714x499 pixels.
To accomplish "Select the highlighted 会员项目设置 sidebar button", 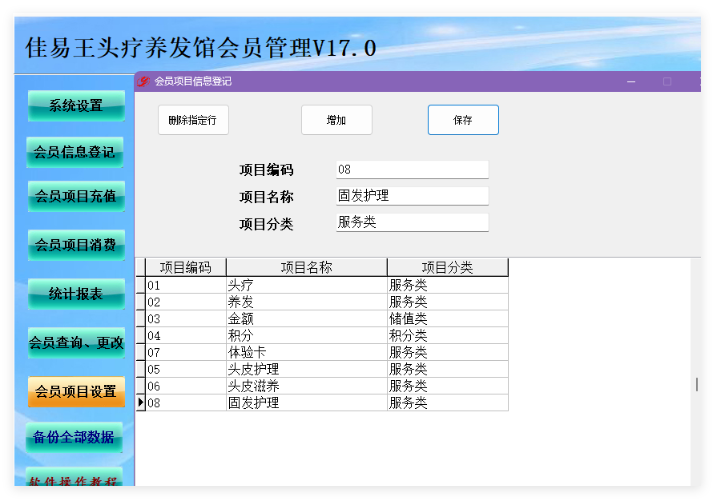I will [x=76, y=391].
